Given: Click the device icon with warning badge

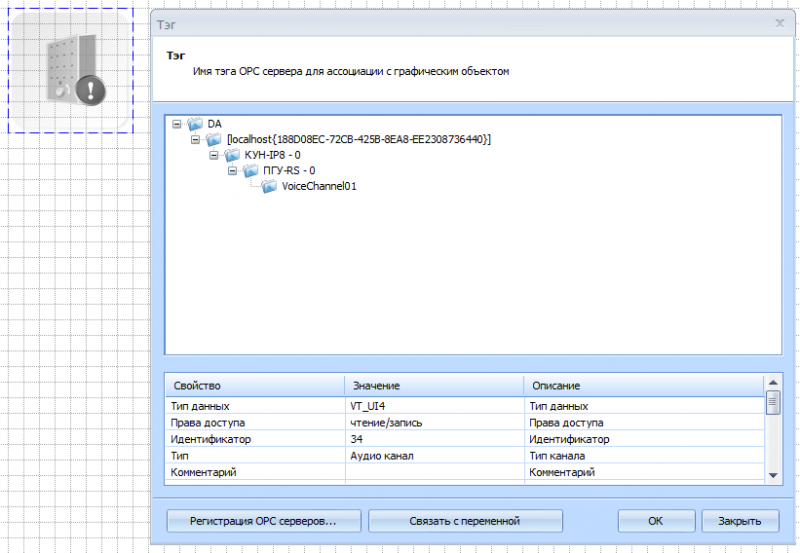Looking at the screenshot, I should [x=71, y=70].
